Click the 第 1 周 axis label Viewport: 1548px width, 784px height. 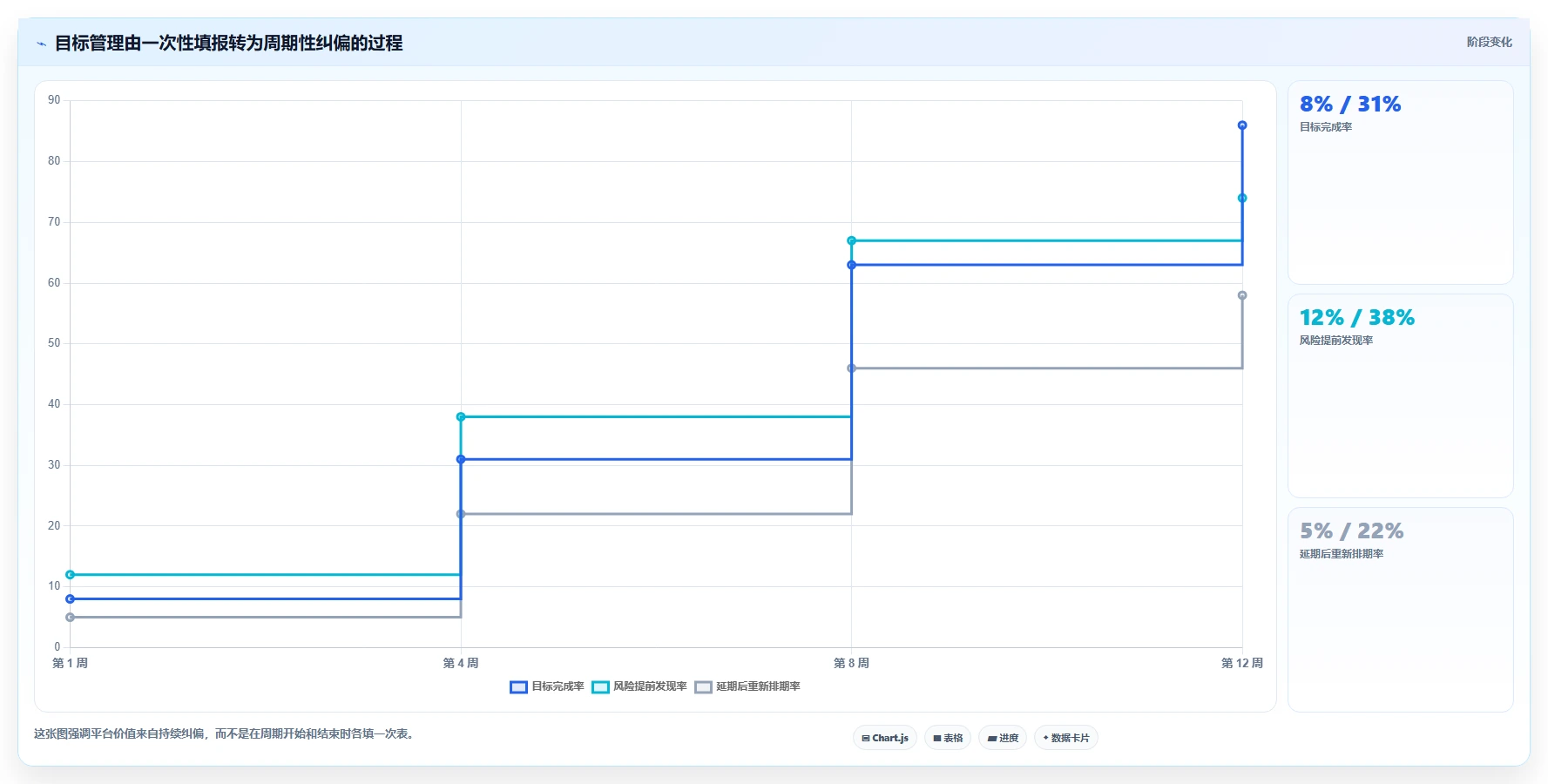70,663
